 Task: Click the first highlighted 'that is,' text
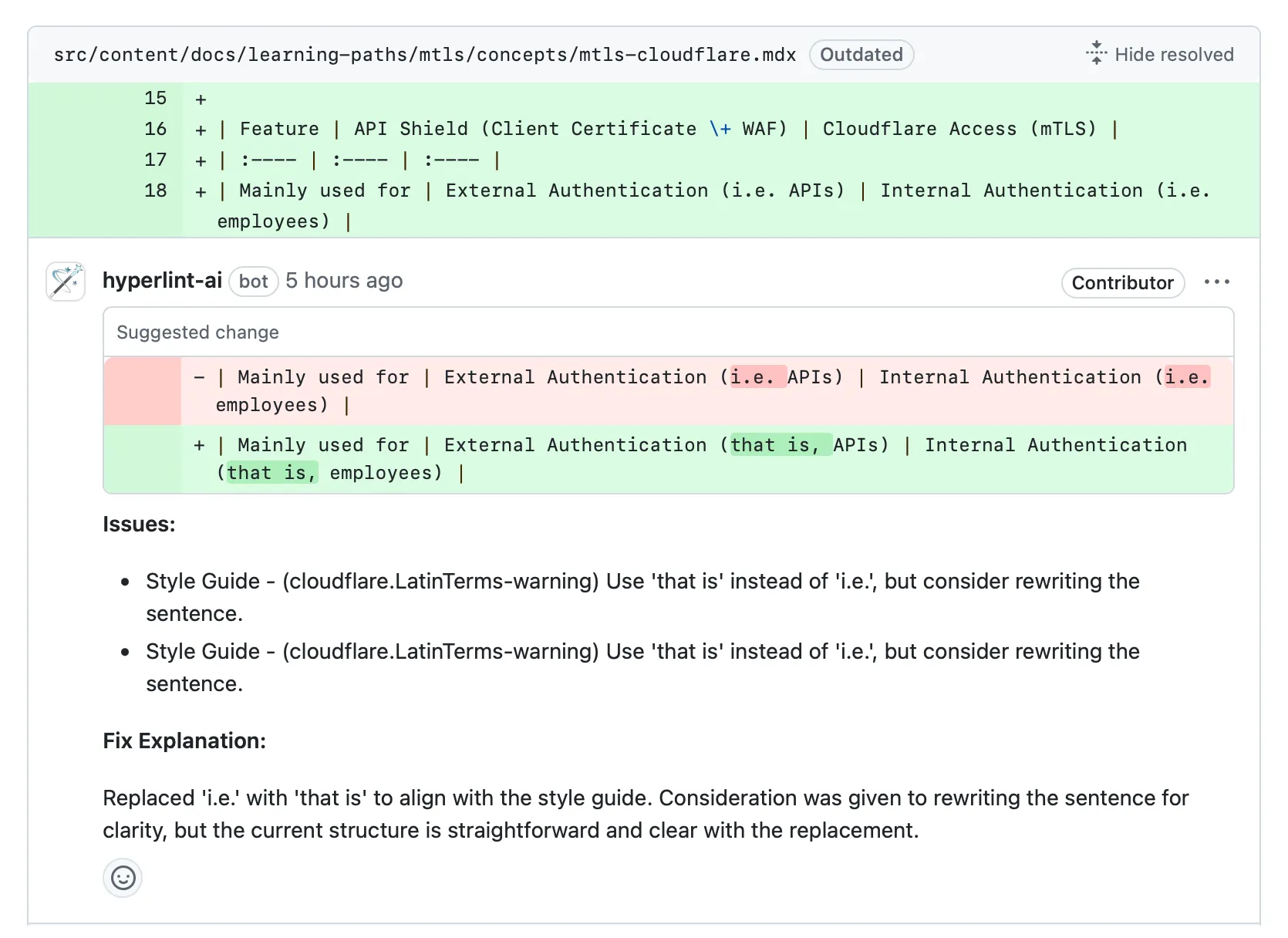point(780,445)
